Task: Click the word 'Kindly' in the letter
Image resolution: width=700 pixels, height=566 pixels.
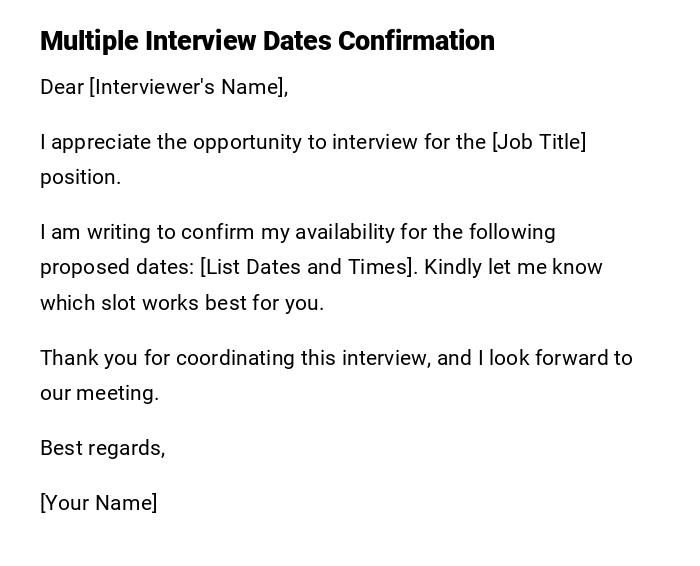Action: (x=454, y=267)
